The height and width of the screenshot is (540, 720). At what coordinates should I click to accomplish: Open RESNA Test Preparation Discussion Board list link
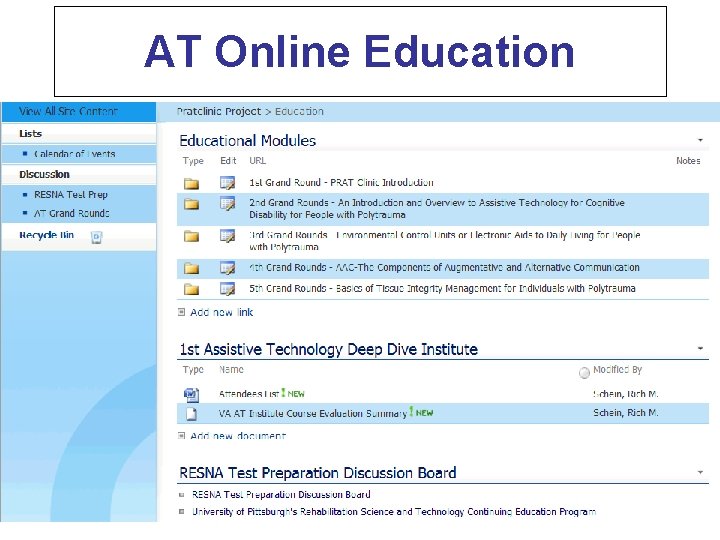coord(281,495)
